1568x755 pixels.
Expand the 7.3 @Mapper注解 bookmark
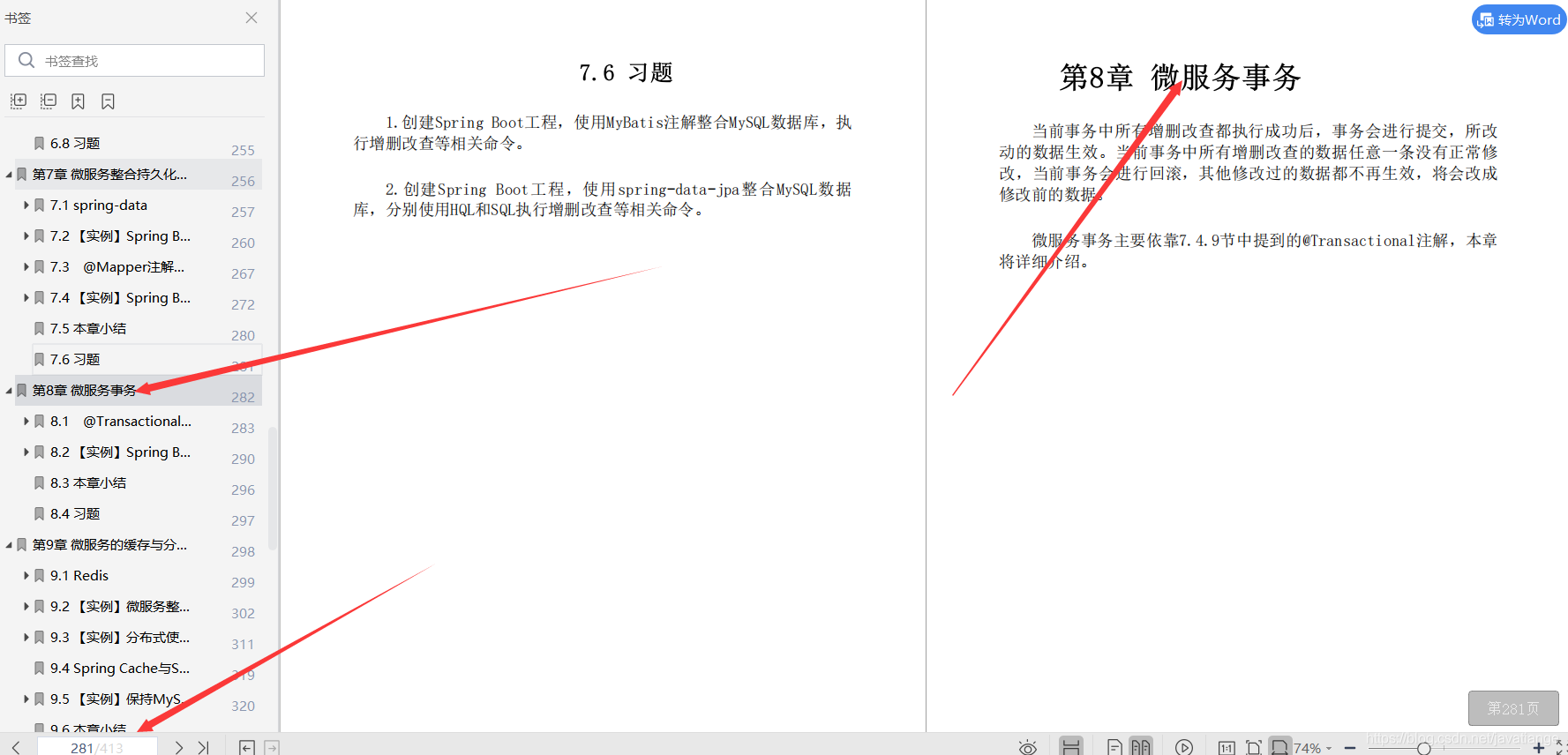[x=26, y=266]
